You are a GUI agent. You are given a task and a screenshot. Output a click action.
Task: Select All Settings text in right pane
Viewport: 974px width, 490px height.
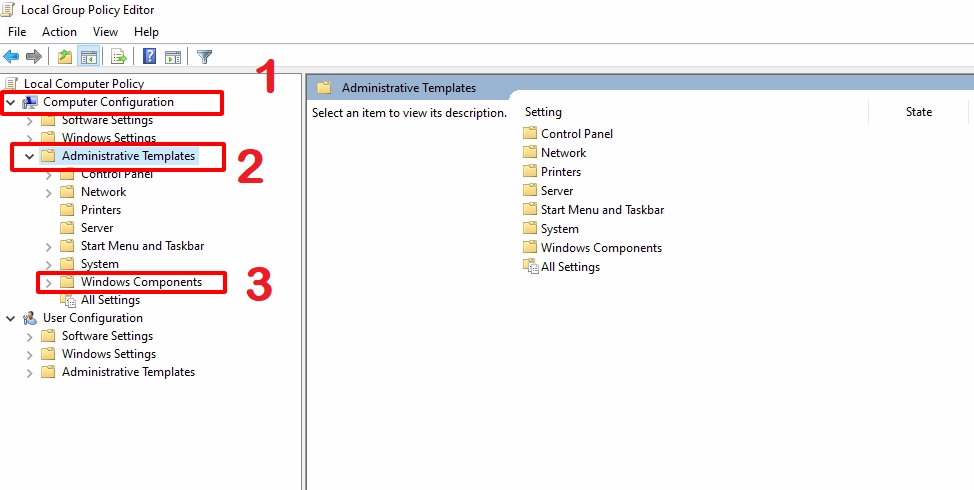(570, 267)
